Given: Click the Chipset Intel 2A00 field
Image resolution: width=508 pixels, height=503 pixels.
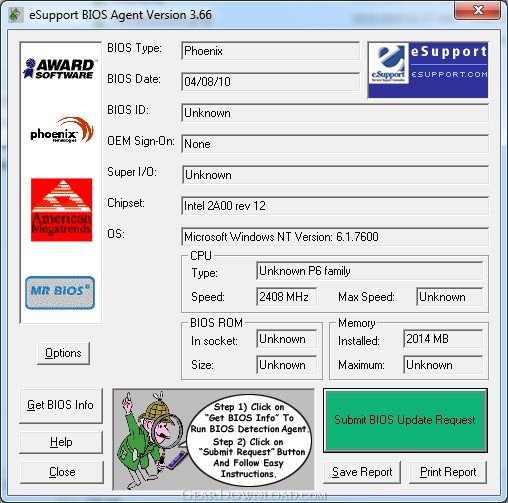Looking at the screenshot, I should [335, 206].
